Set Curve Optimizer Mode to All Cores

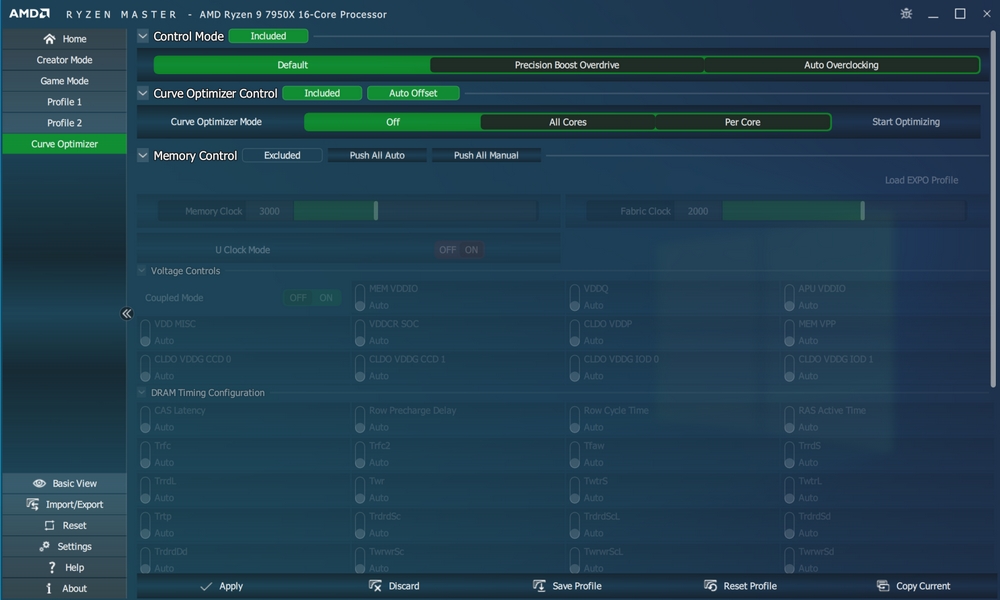pyautogui.click(x=568, y=122)
